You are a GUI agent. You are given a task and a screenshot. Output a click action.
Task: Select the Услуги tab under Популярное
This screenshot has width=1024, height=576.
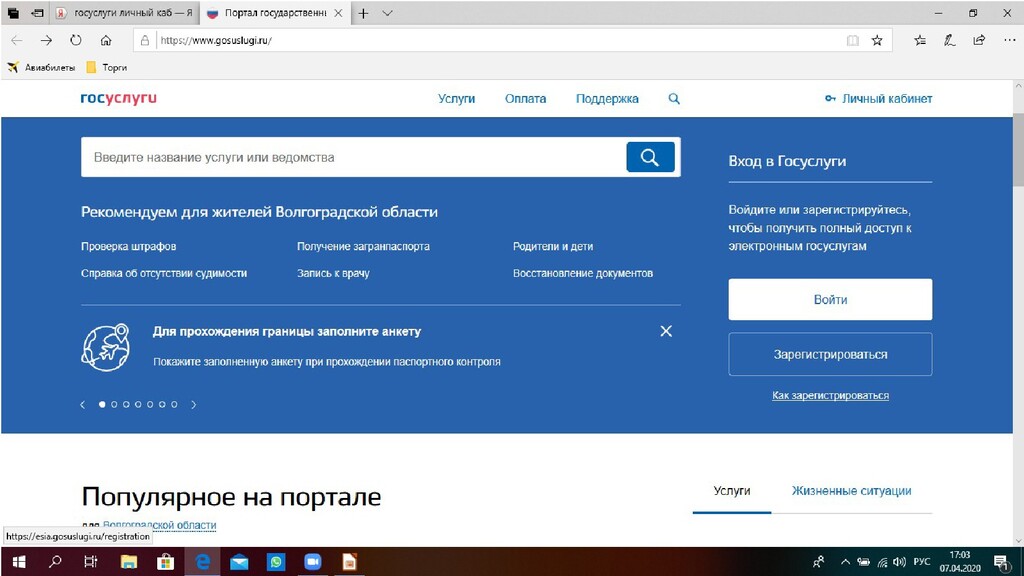731,491
